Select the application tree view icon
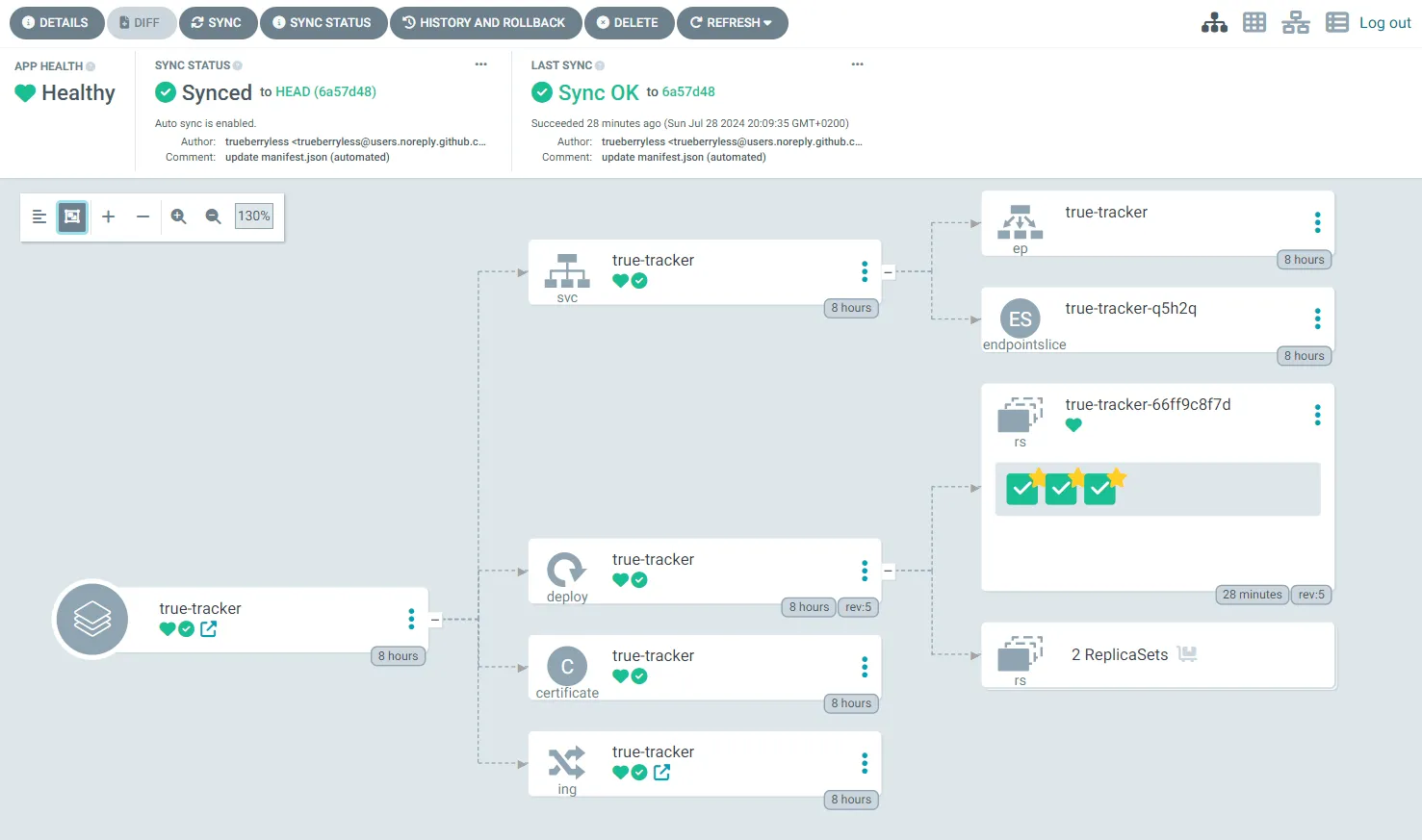 tap(1214, 22)
